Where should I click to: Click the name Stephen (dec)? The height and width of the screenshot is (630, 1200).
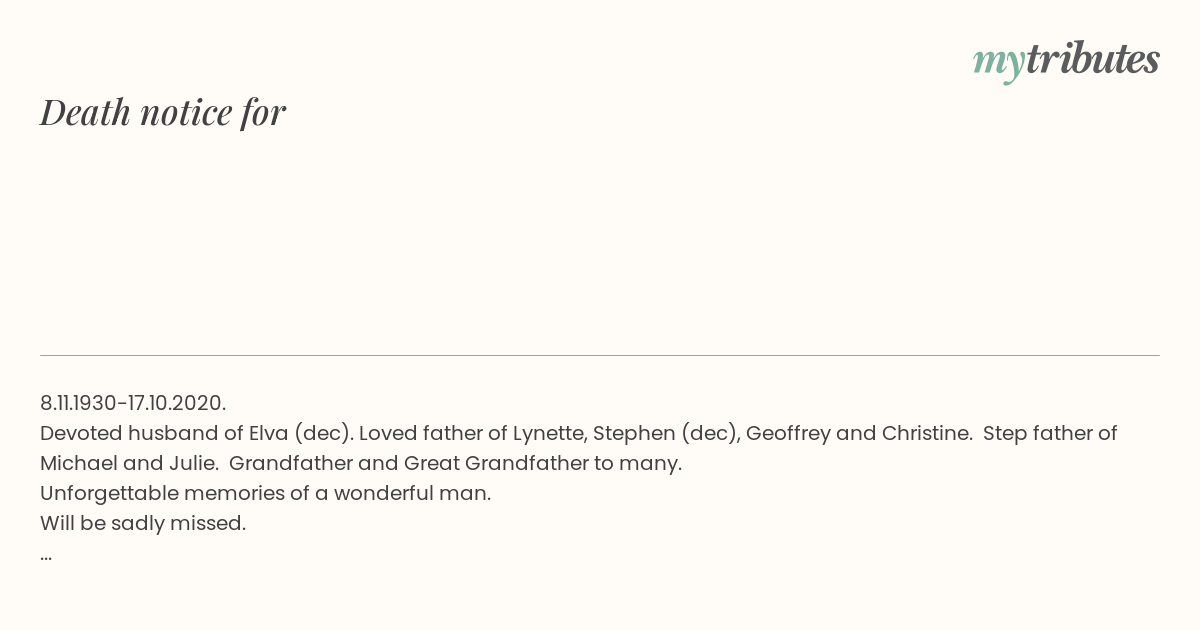coord(666,434)
